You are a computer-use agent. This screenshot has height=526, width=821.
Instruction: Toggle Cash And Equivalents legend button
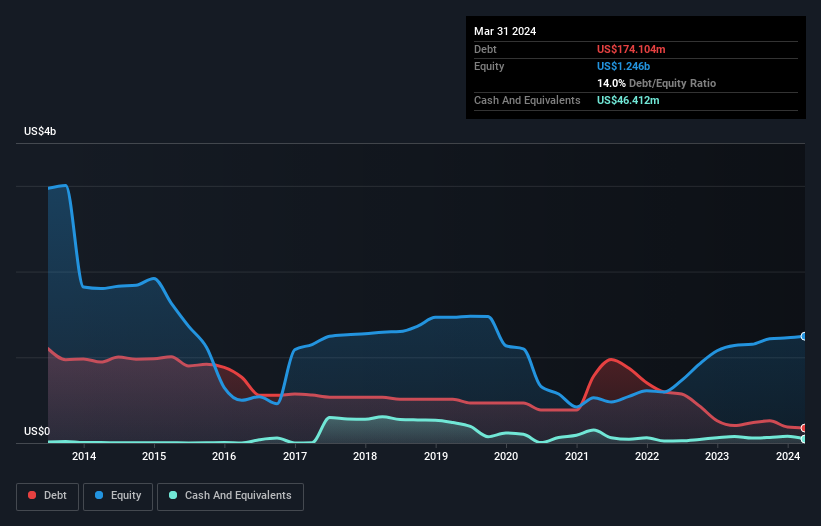(230, 496)
